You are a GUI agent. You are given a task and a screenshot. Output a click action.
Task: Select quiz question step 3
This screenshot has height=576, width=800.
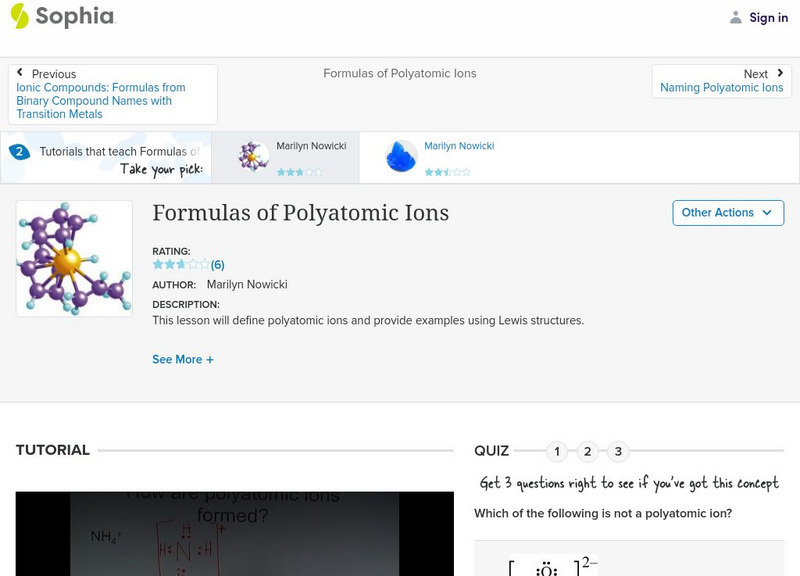[616, 450]
